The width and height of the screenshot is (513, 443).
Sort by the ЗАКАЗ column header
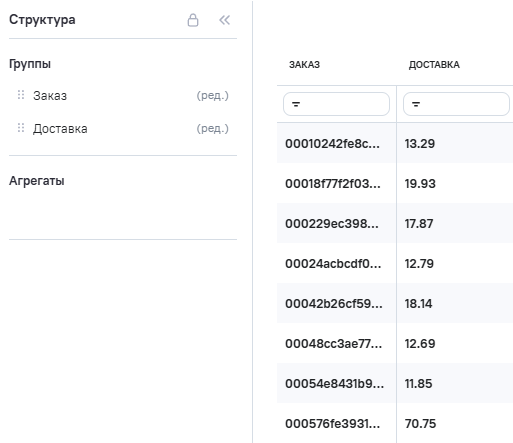coord(304,65)
